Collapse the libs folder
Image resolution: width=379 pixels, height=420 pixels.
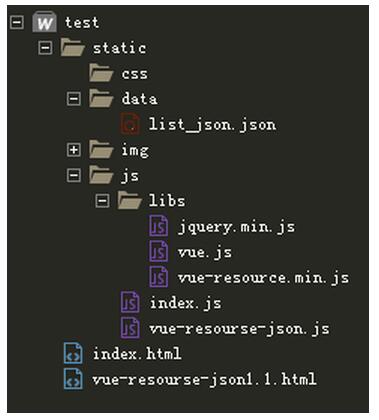[102, 201]
